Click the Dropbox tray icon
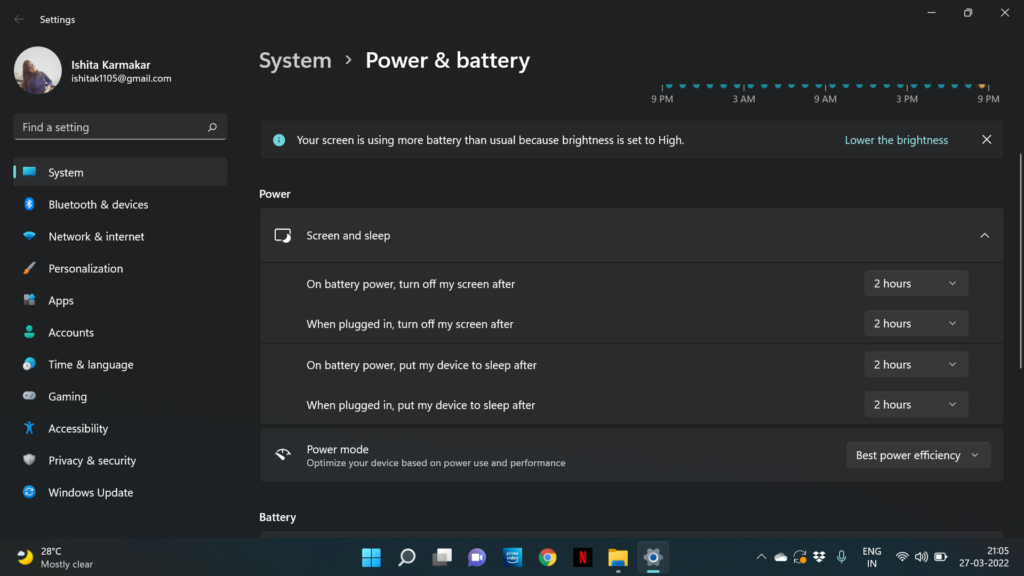1024x576 pixels. [819, 557]
